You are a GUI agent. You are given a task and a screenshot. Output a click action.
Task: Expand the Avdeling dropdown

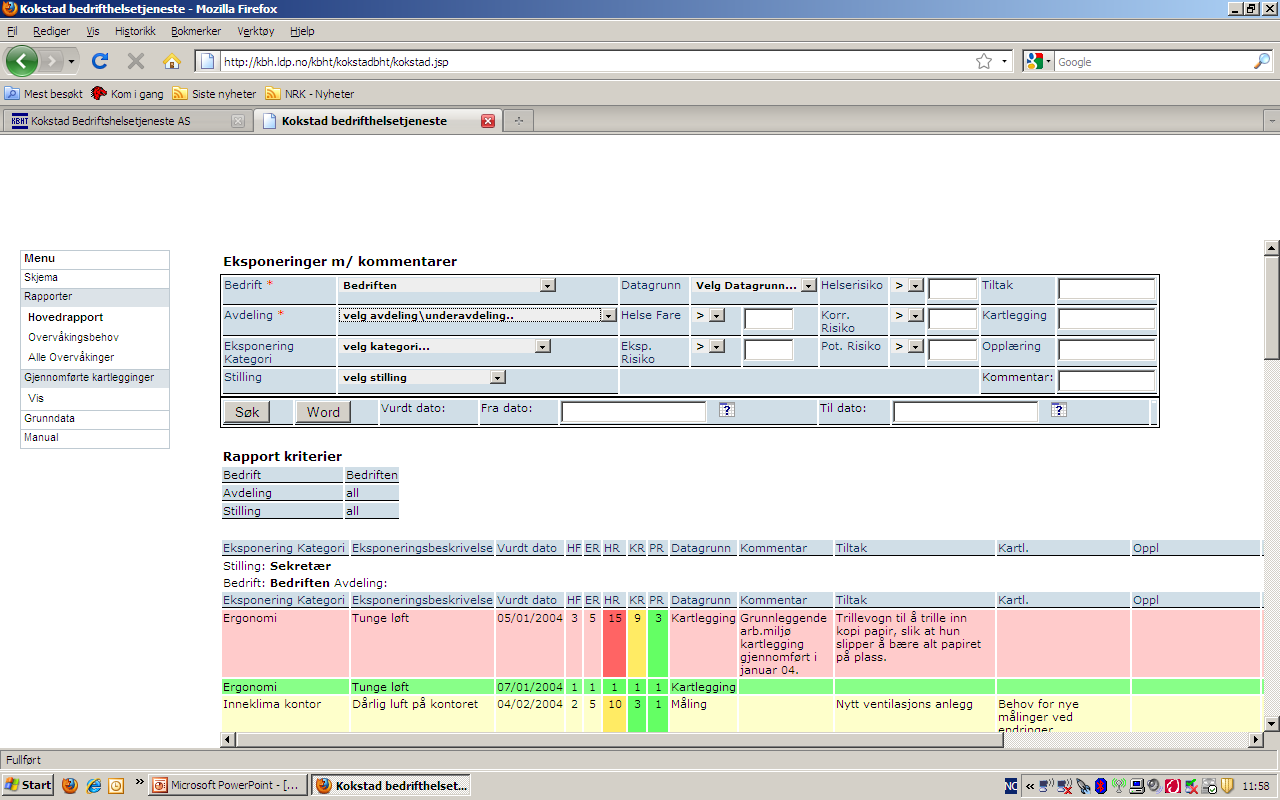pyautogui.click(x=608, y=315)
